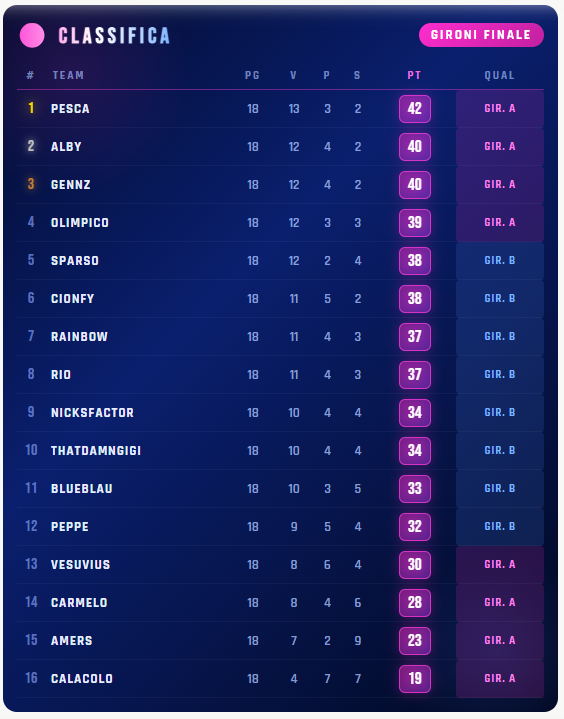Click the GIR. B tag for CIONFY

pyautogui.click(x=500, y=299)
